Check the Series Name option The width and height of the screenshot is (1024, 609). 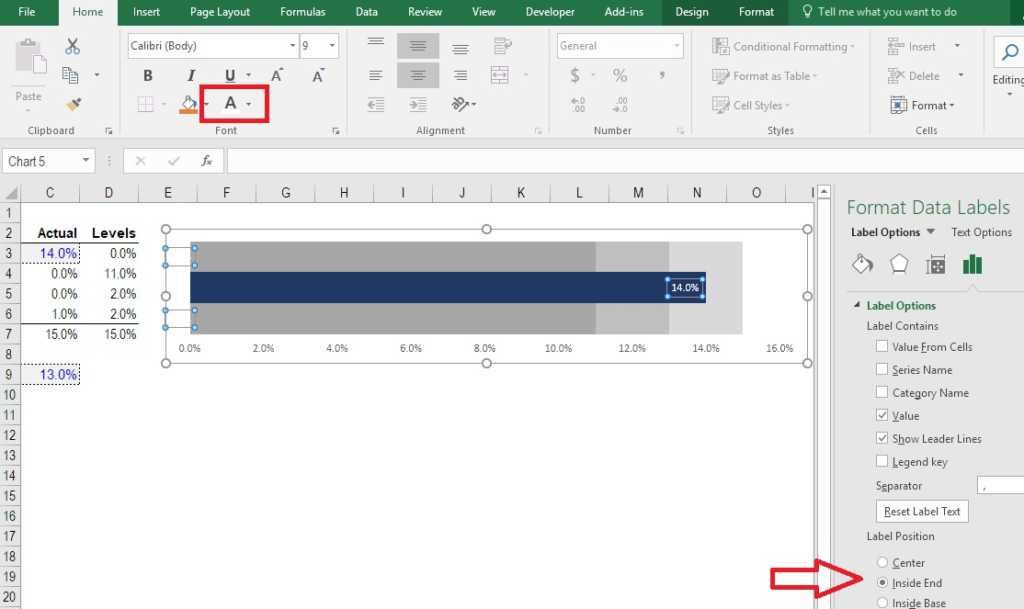pos(881,369)
